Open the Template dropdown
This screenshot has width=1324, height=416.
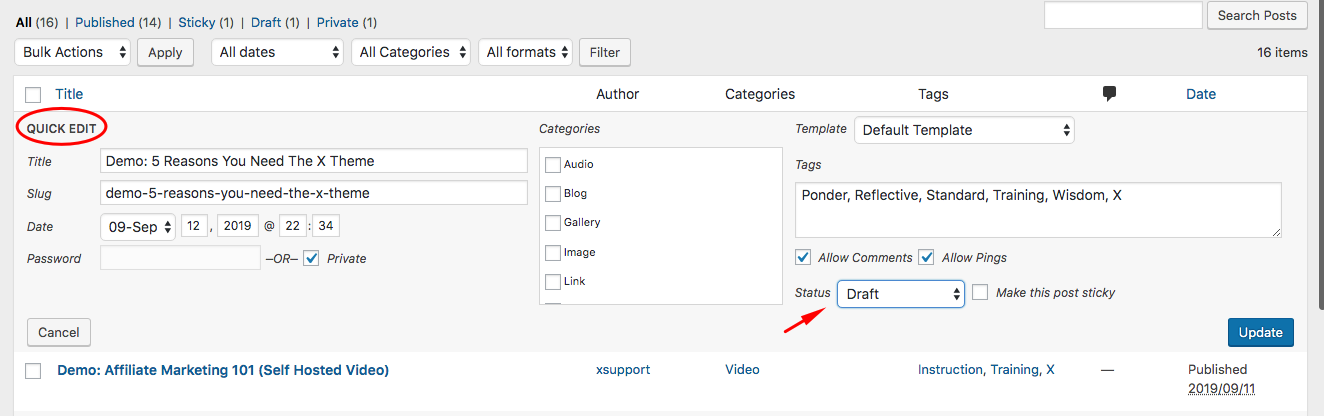pos(965,129)
